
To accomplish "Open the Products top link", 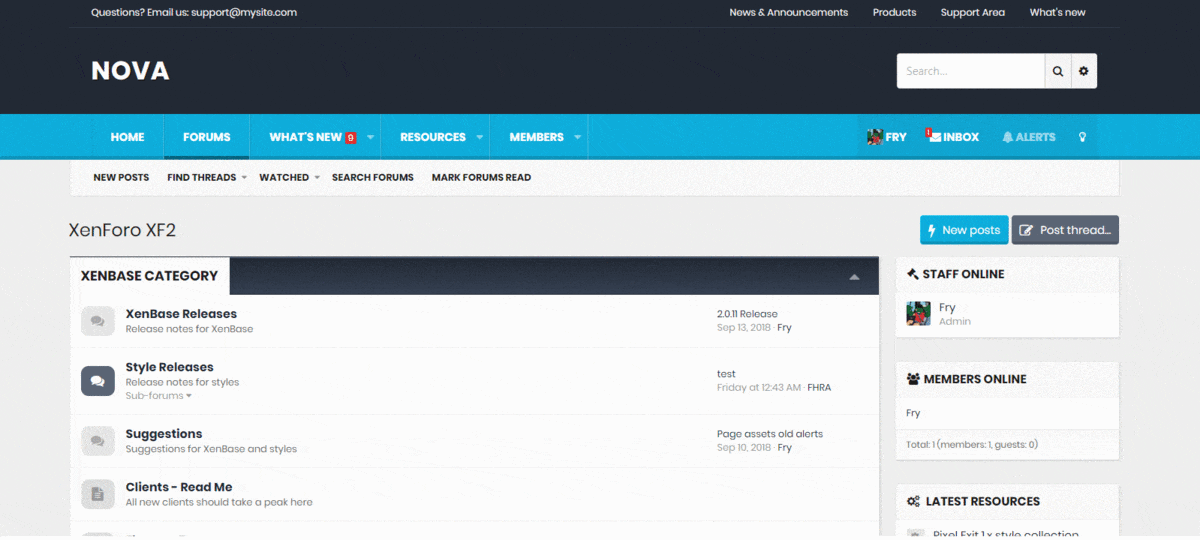I will (x=894, y=13).
